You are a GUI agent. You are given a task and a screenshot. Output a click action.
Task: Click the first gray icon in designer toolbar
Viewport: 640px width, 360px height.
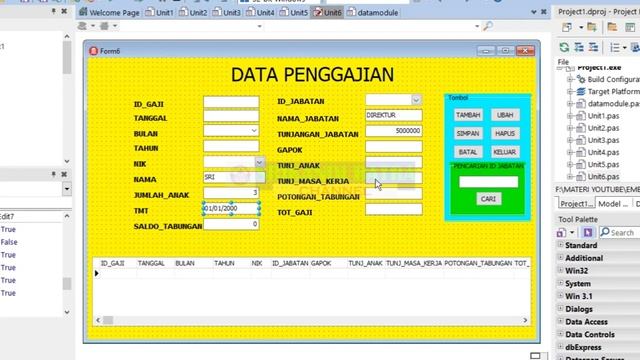(82, 26)
